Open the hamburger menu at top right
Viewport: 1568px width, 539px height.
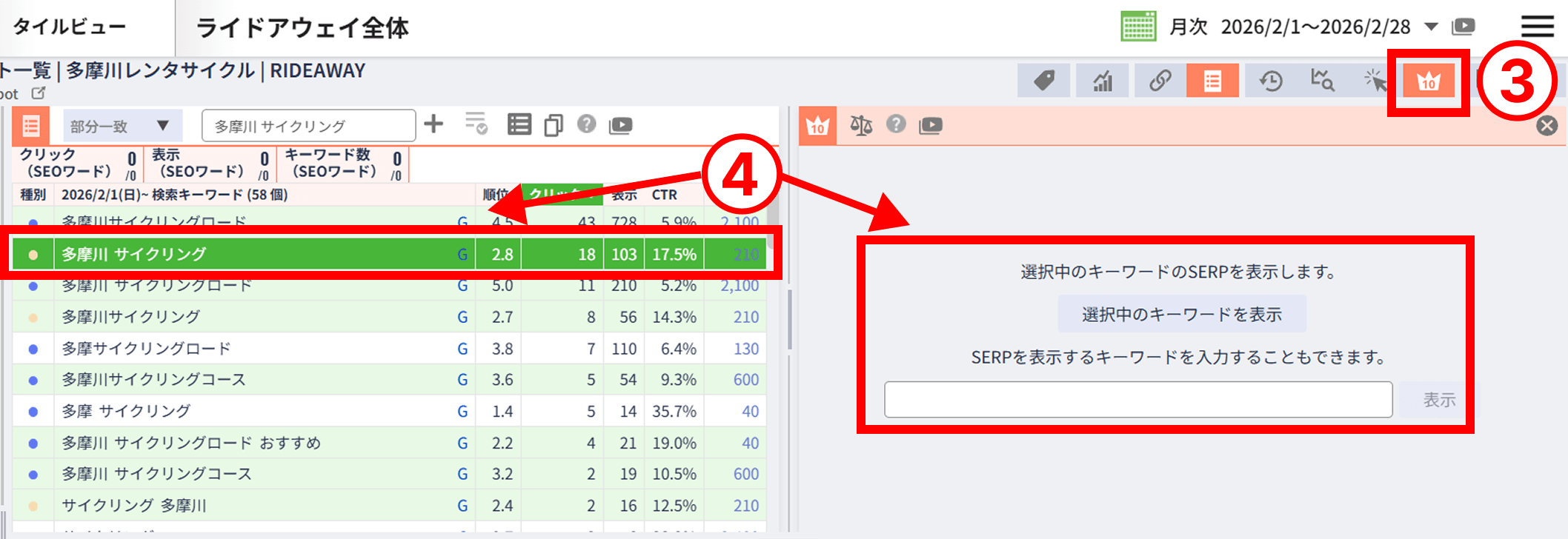1537,27
